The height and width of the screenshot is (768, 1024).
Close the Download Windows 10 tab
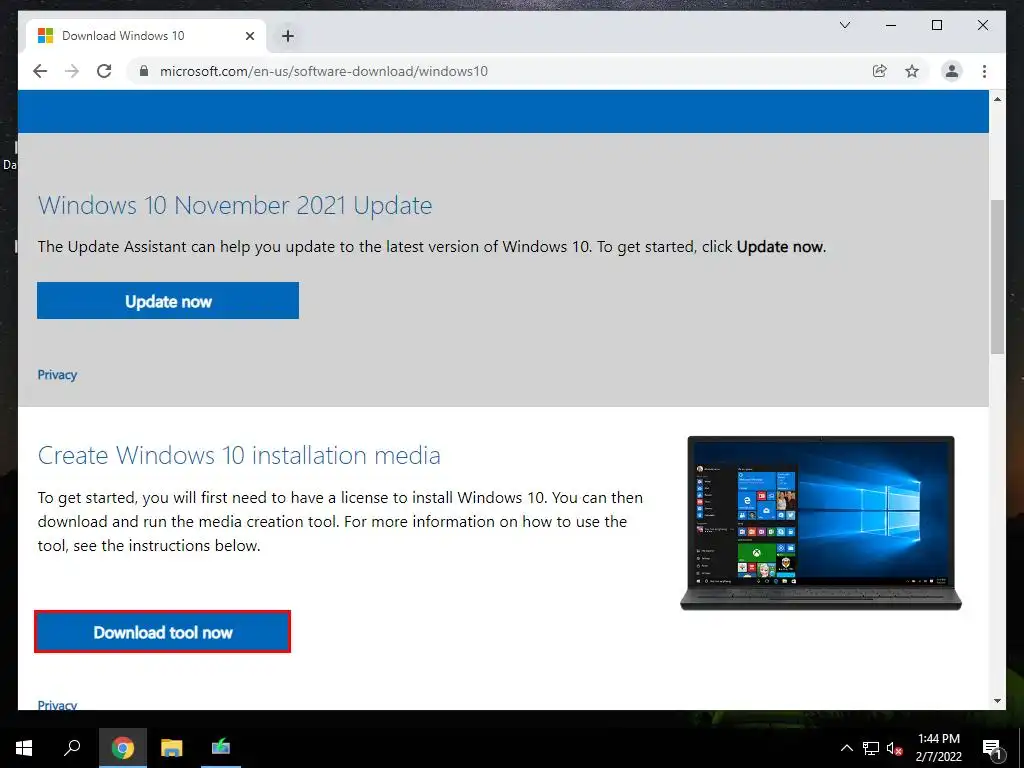pyautogui.click(x=249, y=36)
